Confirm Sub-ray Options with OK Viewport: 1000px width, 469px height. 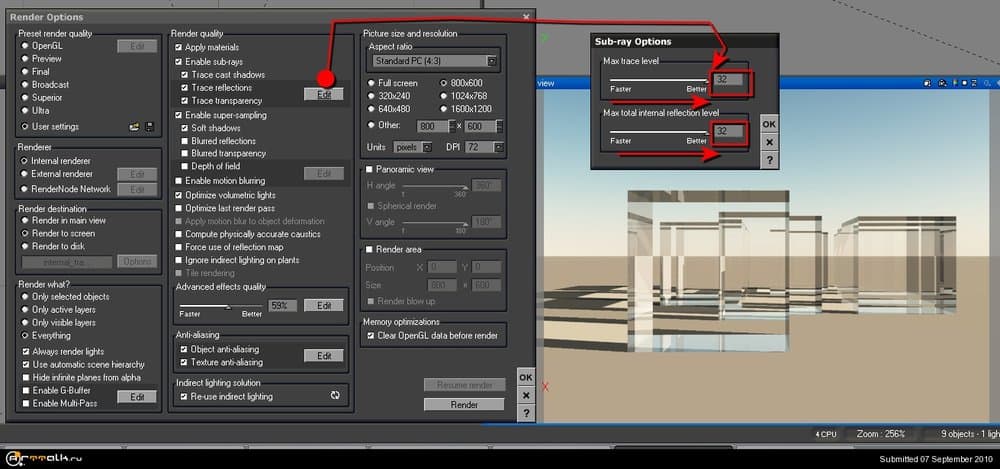click(x=768, y=124)
